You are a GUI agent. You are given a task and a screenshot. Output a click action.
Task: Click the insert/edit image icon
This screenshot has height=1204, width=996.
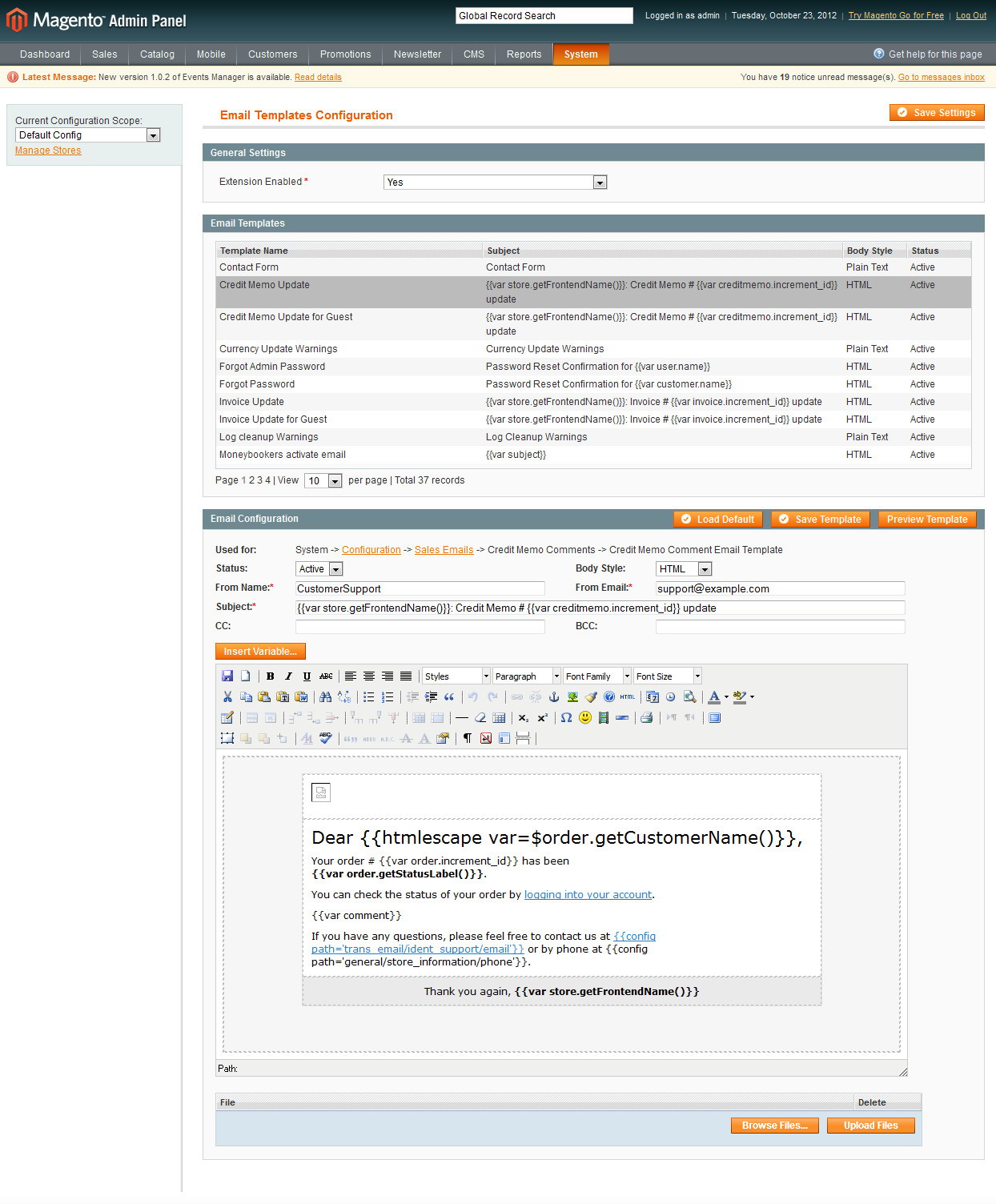pyautogui.click(x=572, y=696)
